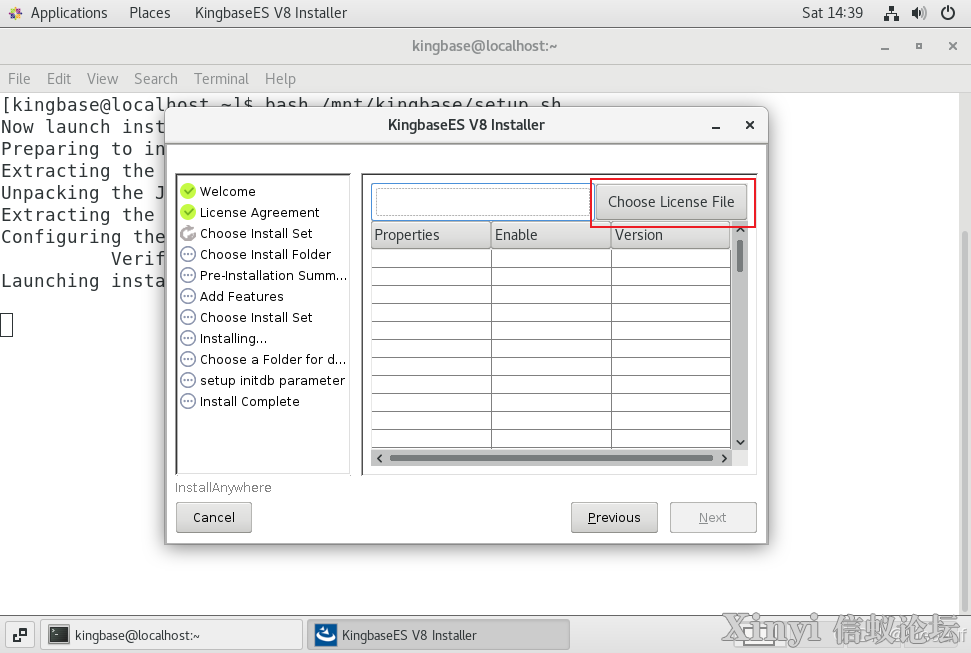Image resolution: width=971 pixels, height=653 pixels.
Task: Switch to kingbase@localhost taskbar entry
Action: (x=172, y=635)
